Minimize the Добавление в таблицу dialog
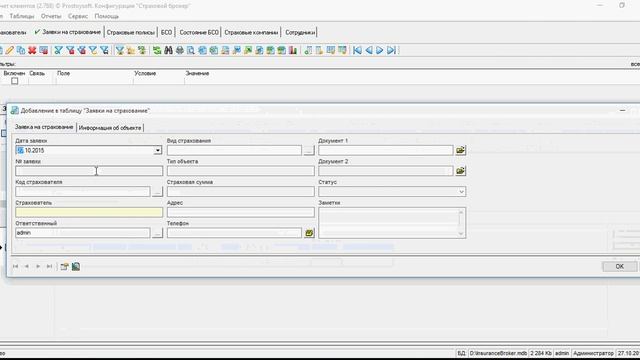Image resolution: width=640 pixels, height=360 pixels. tap(622, 110)
